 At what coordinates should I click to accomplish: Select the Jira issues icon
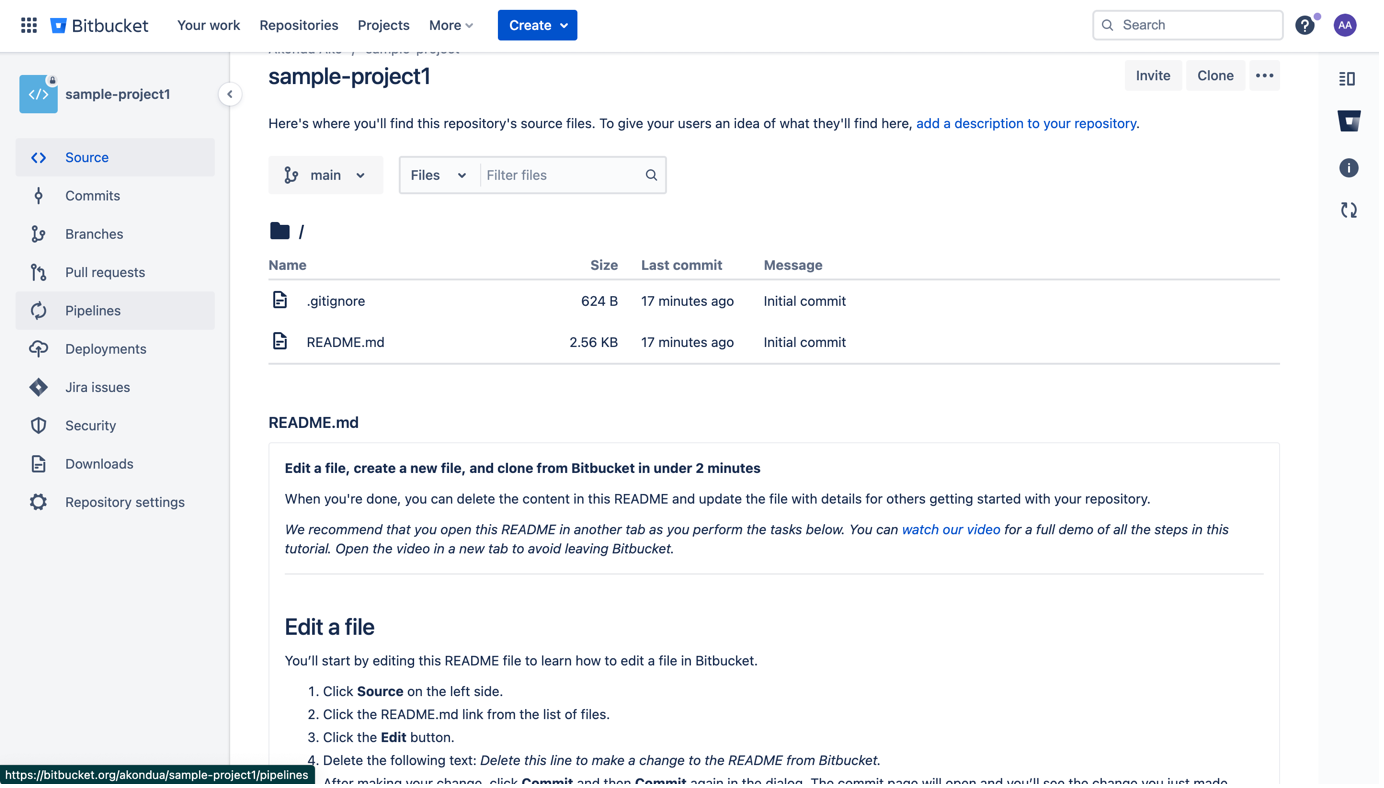point(37,387)
